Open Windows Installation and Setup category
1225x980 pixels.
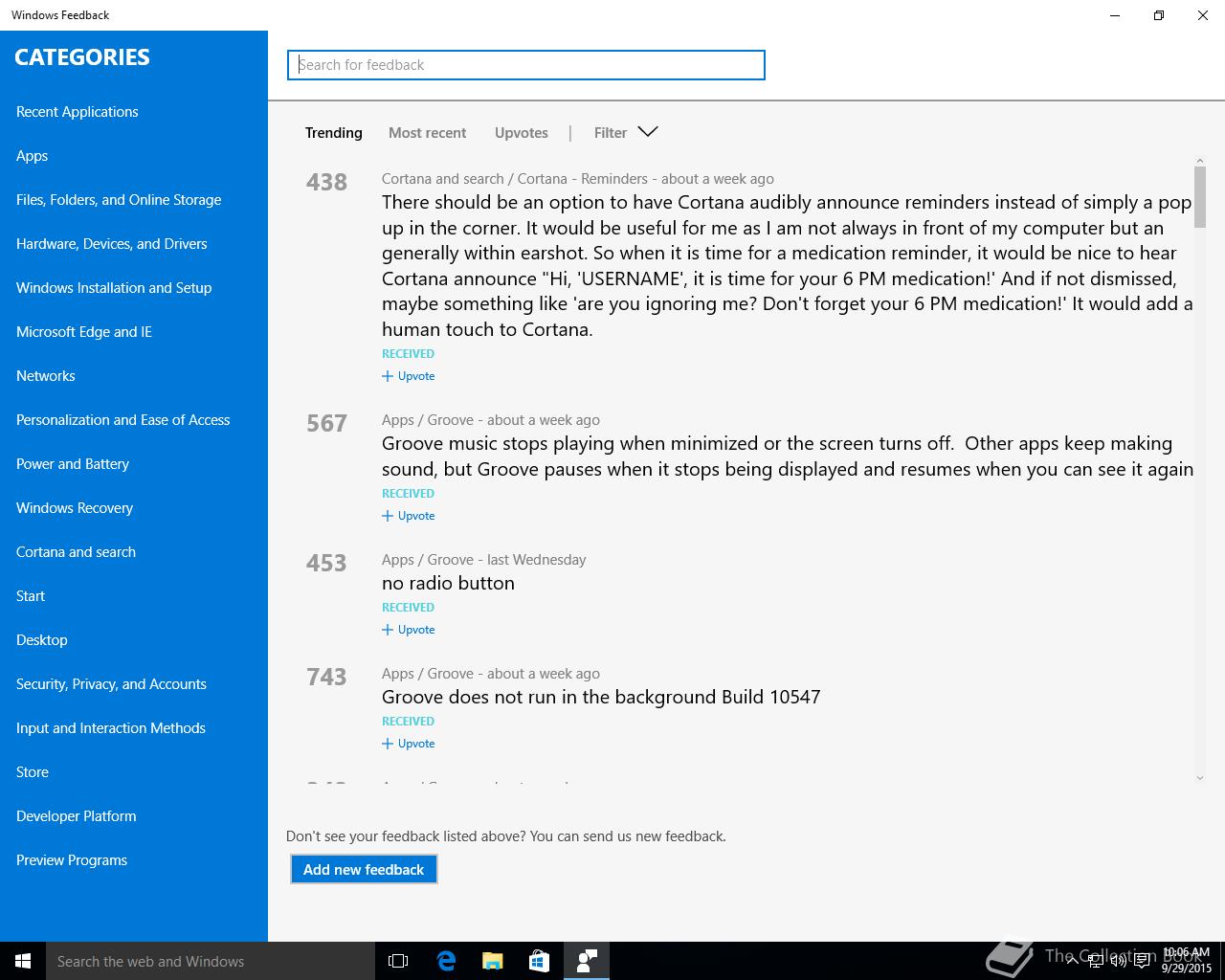(x=114, y=288)
